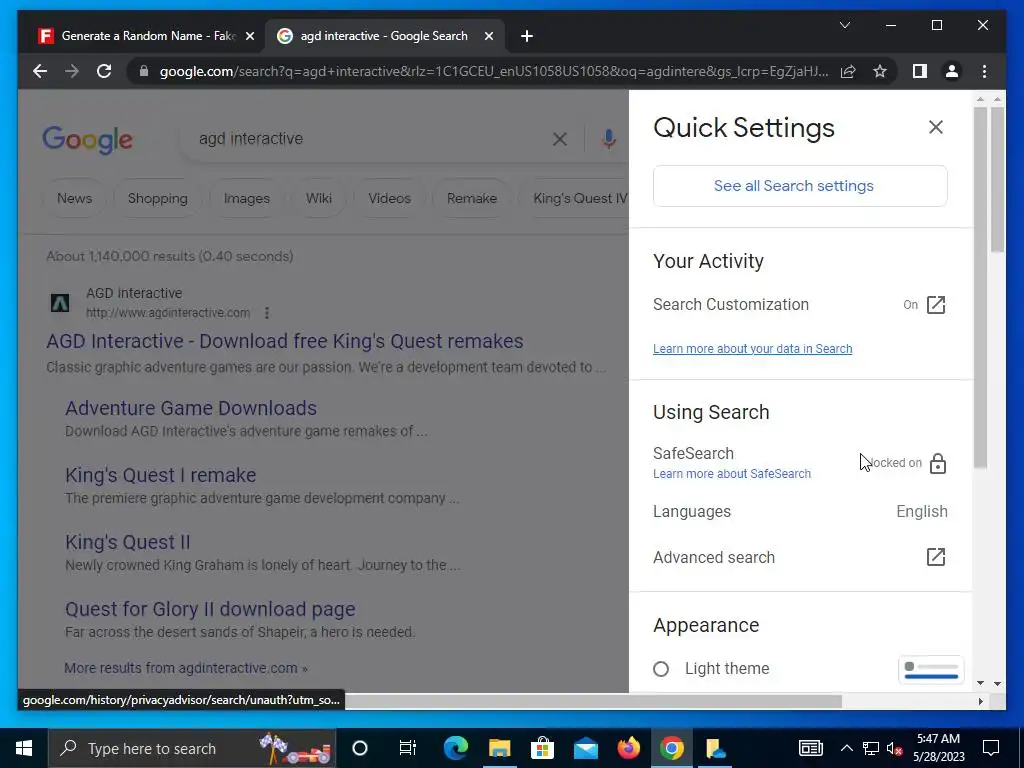Screen dimensions: 1024x768
Task: Click the browser forward arrow
Action: 72,71
